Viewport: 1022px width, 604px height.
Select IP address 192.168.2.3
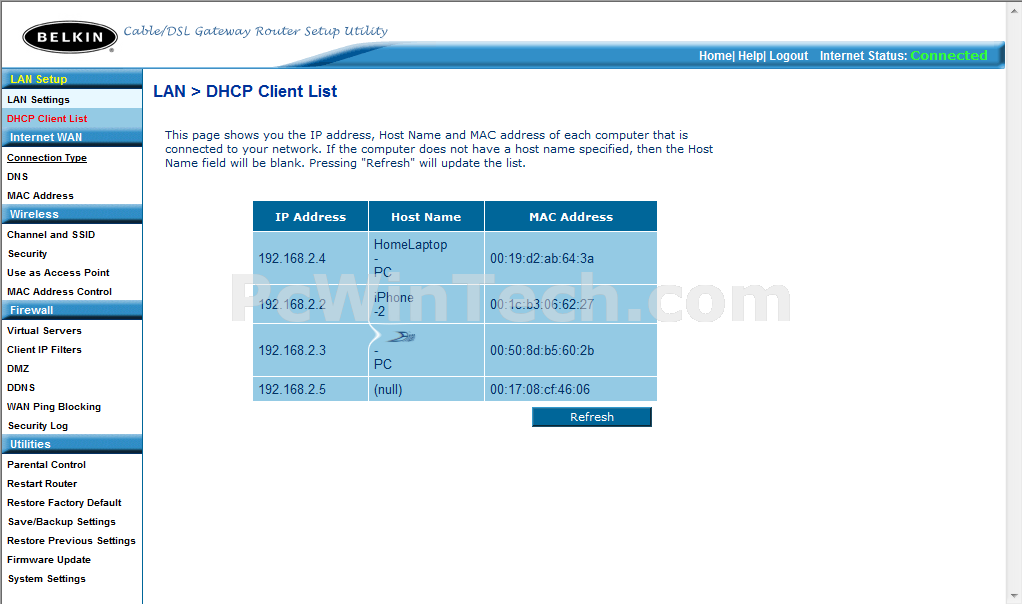292,351
